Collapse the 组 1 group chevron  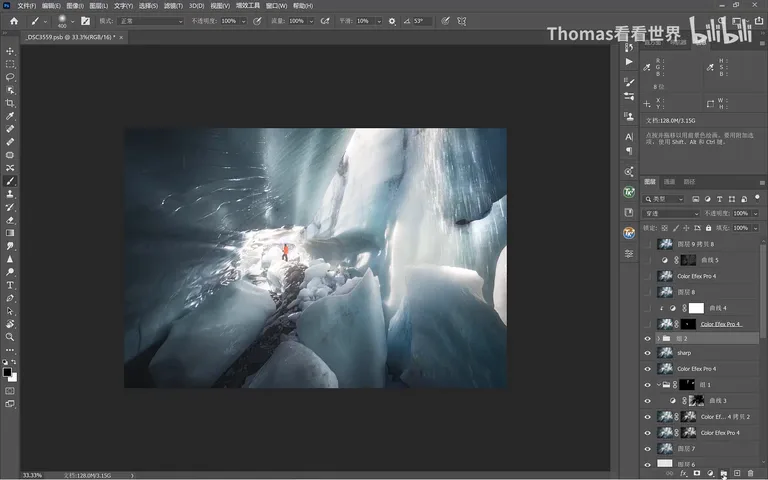[x=658, y=385]
